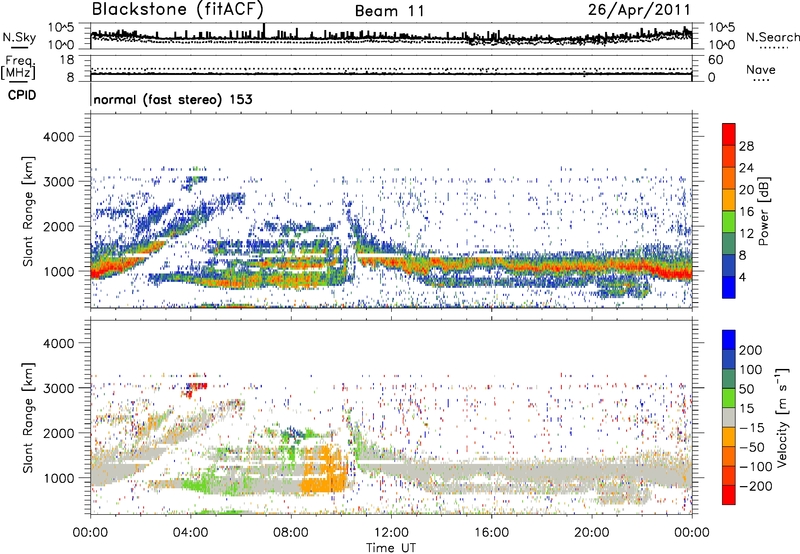Image resolution: width=800 pixels, height=554 pixels.
Task: Click the '2000' tick of the Velocity panel
Action: point(59,433)
